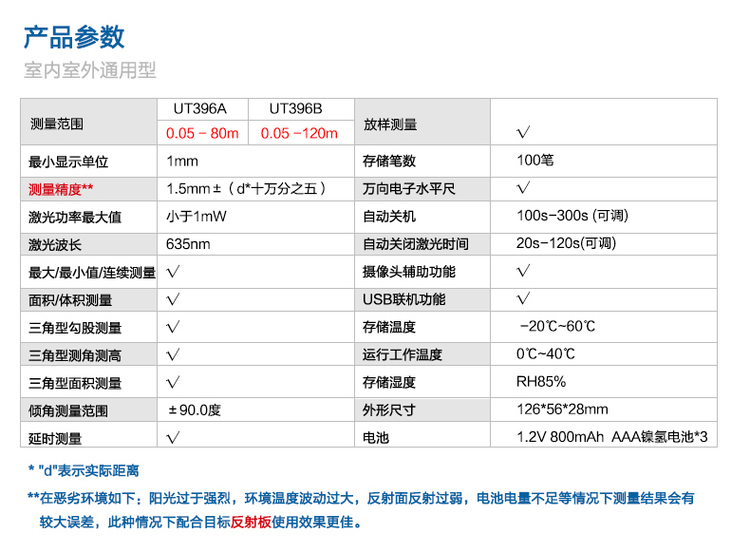This screenshot has height=553, width=750.
Task: Select the UT396B column header
Action: coord(297,109)
